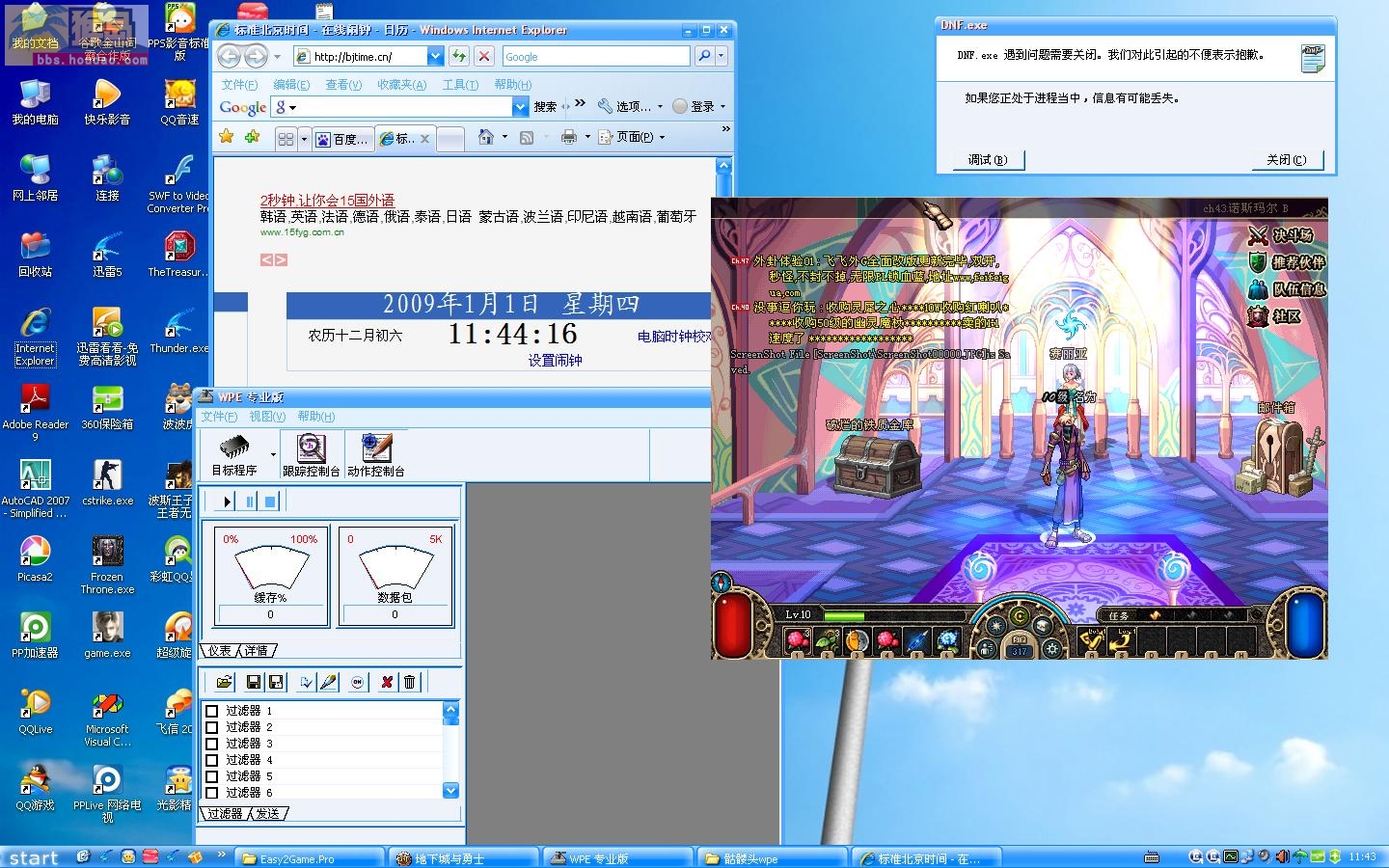Image resolution: width=1389 pixels, height=868 pixels.
Task: Stop packet capture in WPE
Action: coord(271,502)
